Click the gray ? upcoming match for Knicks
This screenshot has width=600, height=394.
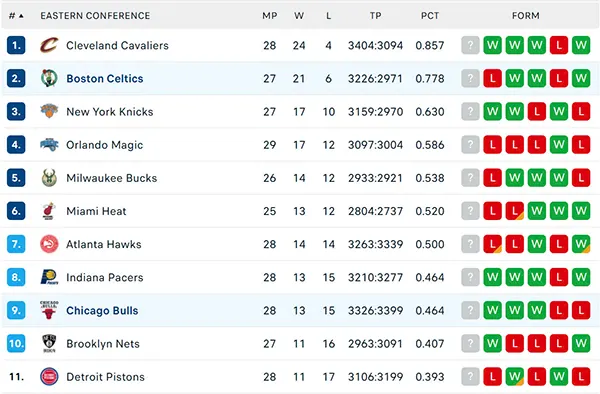[470, 111]
